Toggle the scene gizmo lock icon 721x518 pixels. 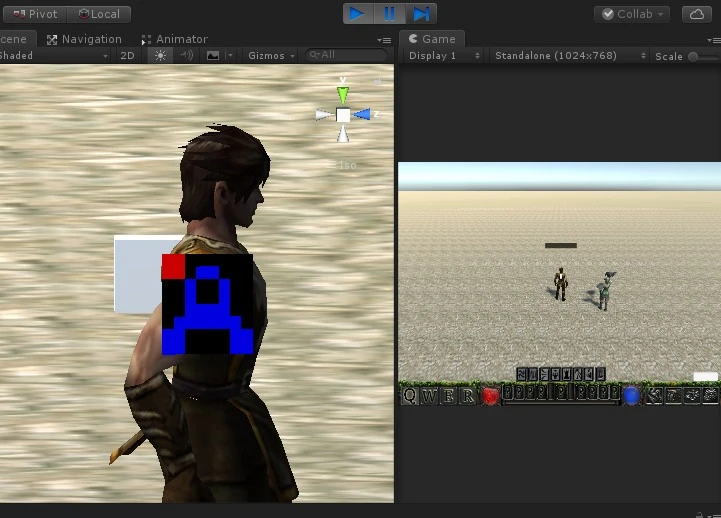378,82
